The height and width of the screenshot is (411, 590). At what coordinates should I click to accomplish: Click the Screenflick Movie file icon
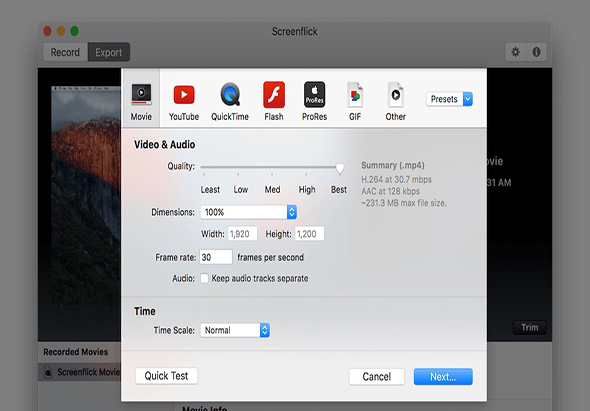[48, 372]
